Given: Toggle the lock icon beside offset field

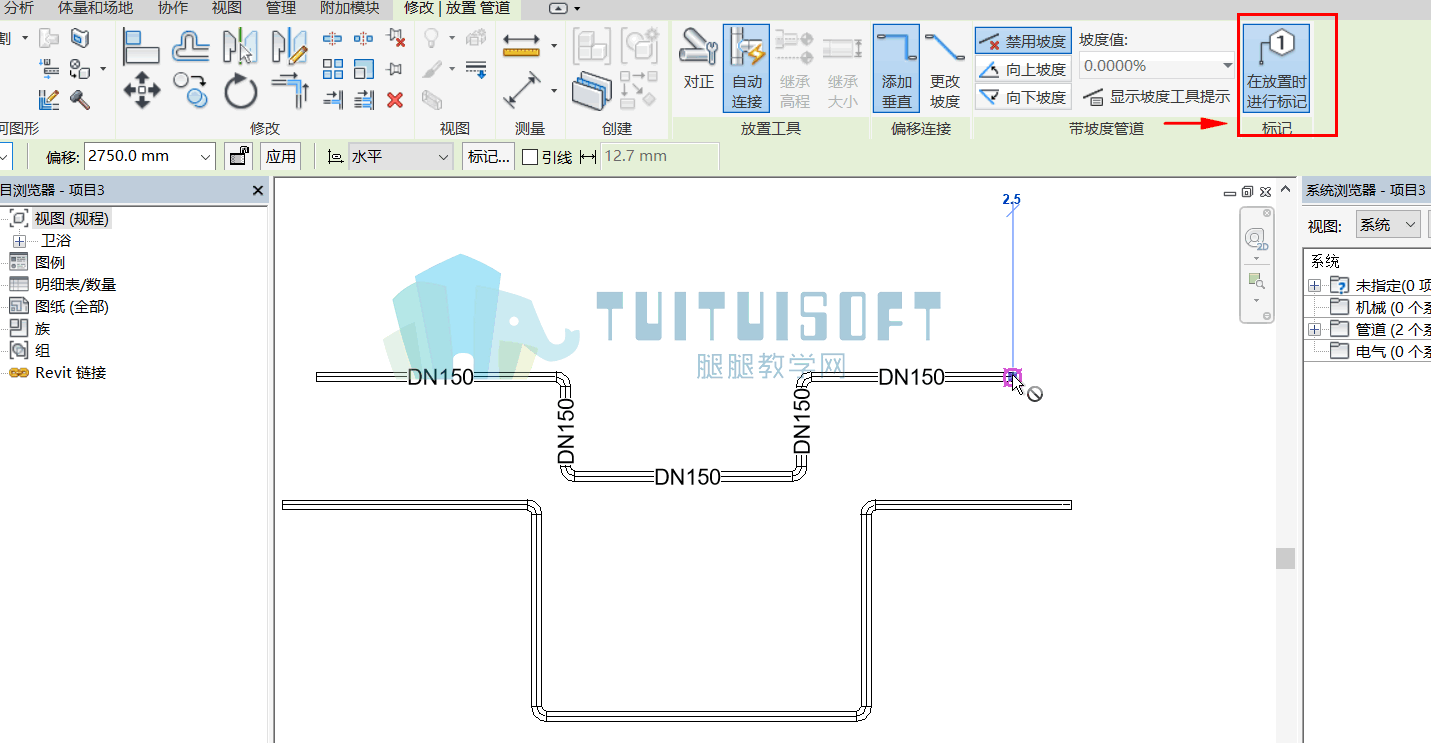Looking at the screenshot, I should pyautogui.click(x=238, y=156).
